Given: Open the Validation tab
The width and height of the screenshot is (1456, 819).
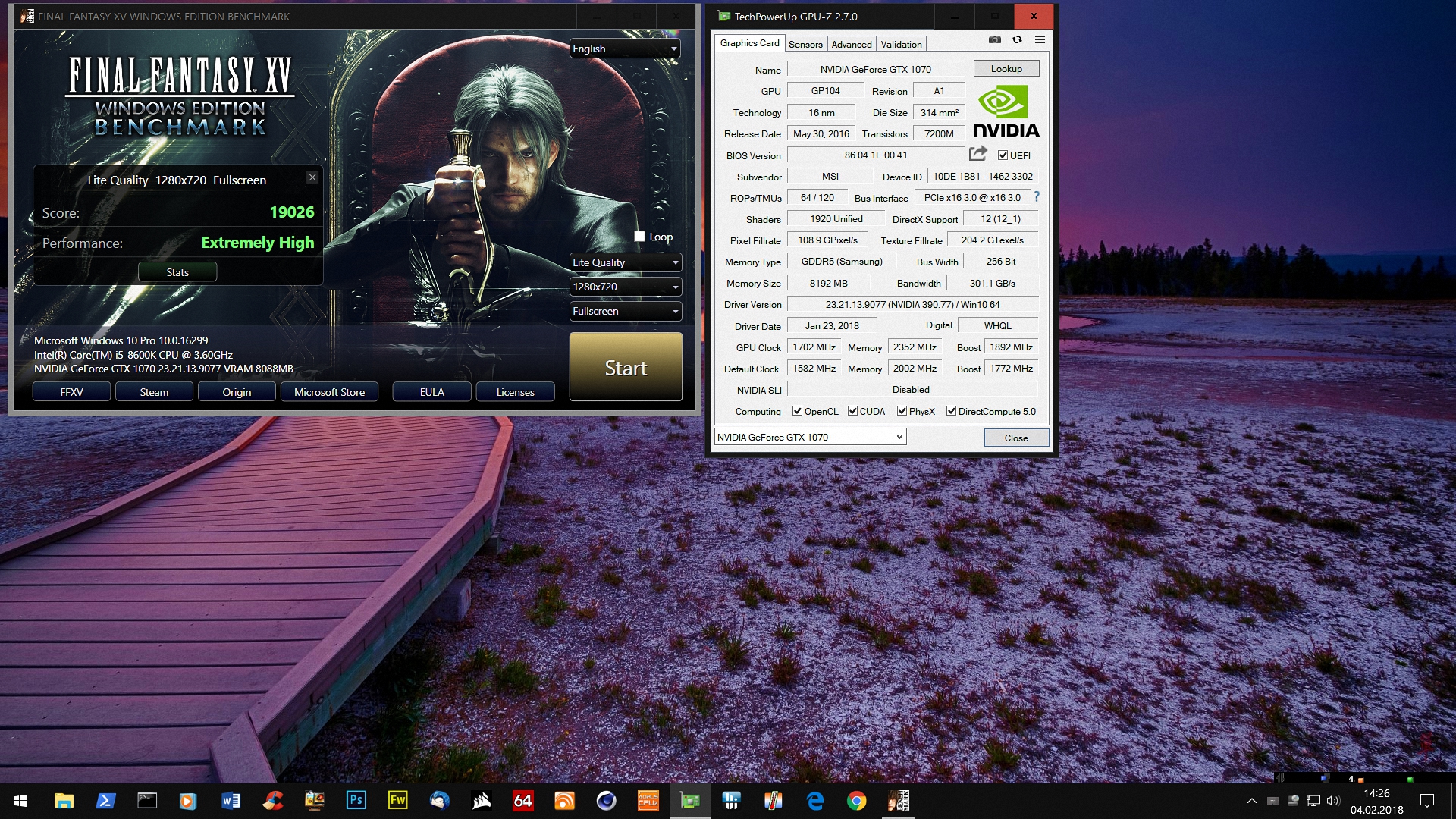Looking at the screenshot, I should pos(901,44).
